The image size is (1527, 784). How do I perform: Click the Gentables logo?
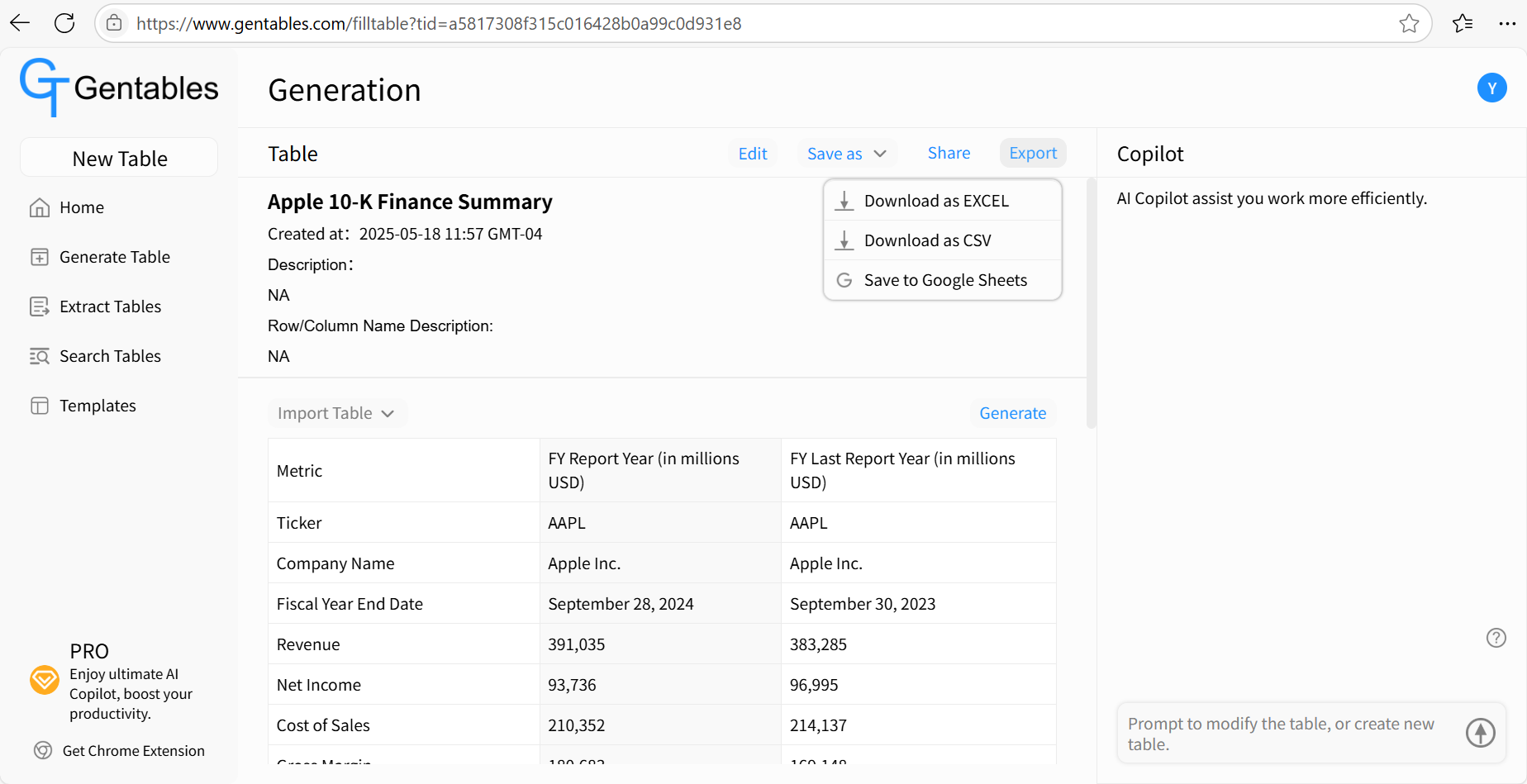[120, 88]
